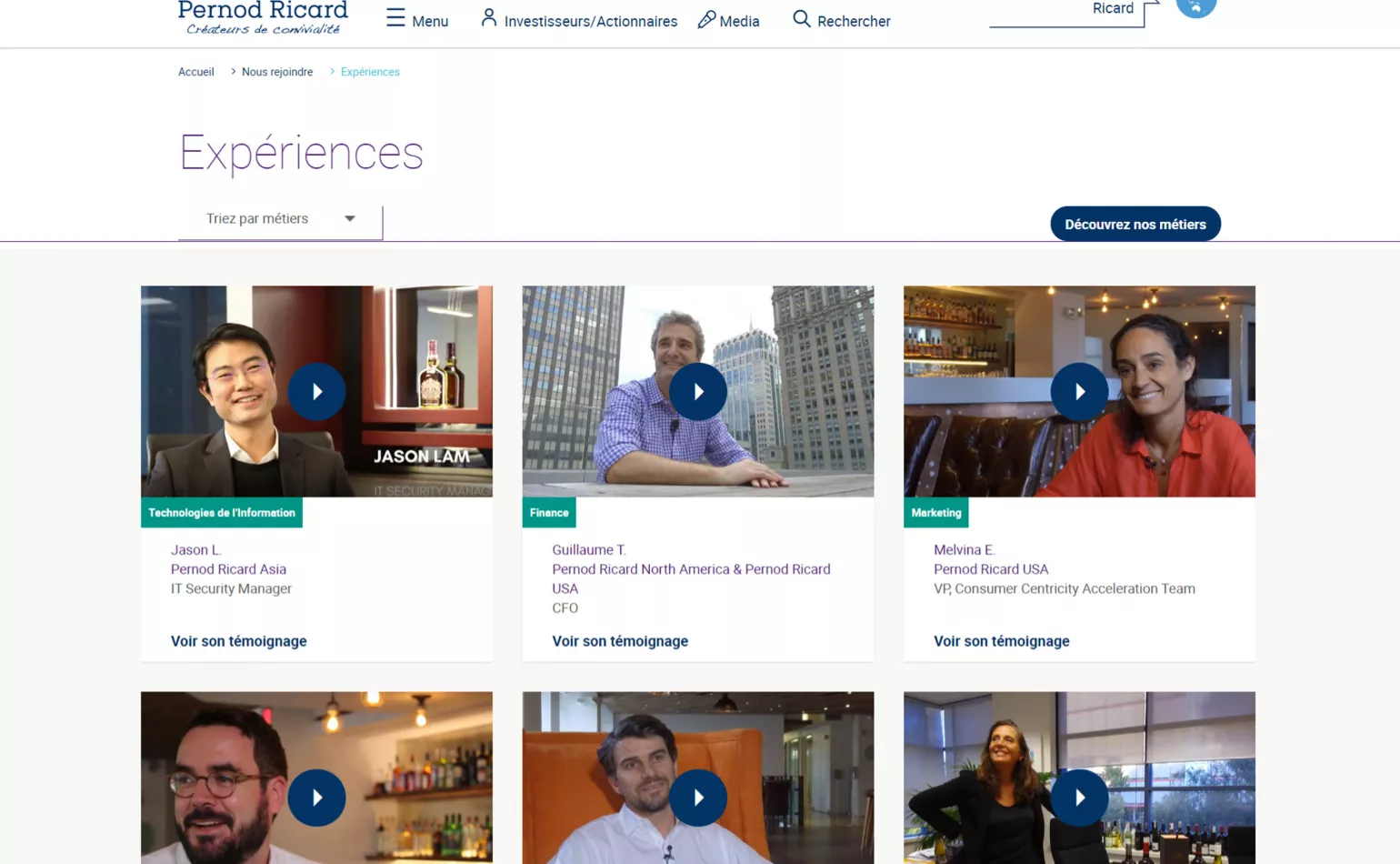Click play button on Melvina E.'s video
The image size is (1400, 864).
(1079, 391)
